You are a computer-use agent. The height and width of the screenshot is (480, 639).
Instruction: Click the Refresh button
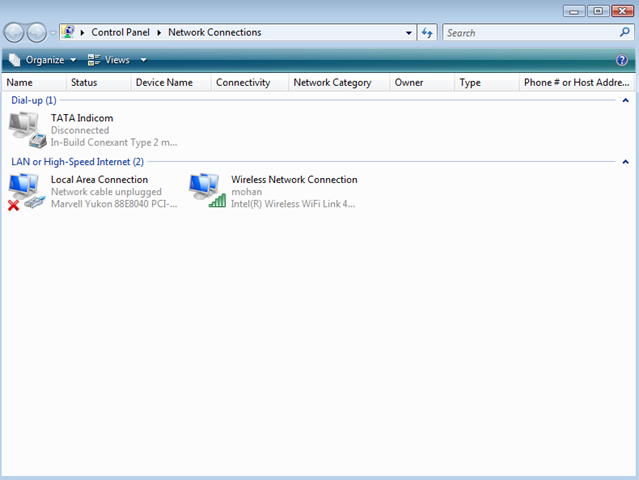tap(427, 33)
